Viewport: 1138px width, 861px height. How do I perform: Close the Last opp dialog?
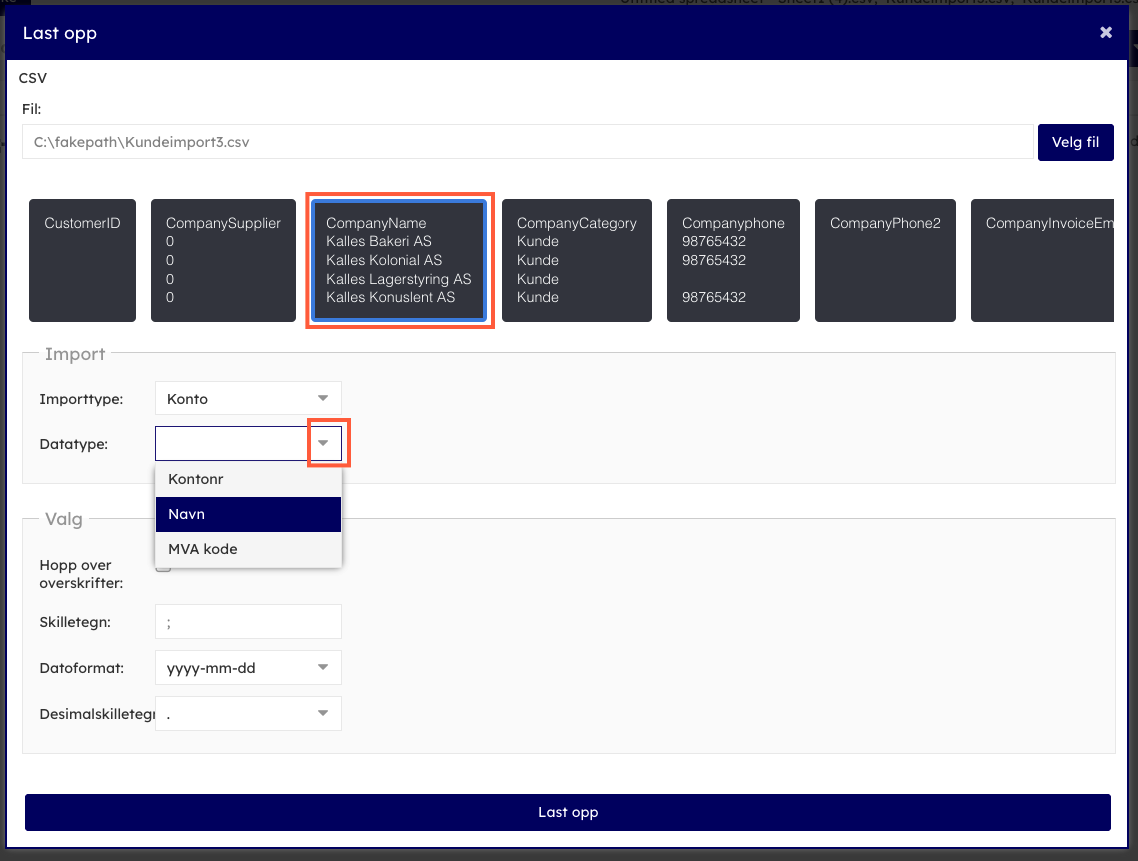[1105, 33]
